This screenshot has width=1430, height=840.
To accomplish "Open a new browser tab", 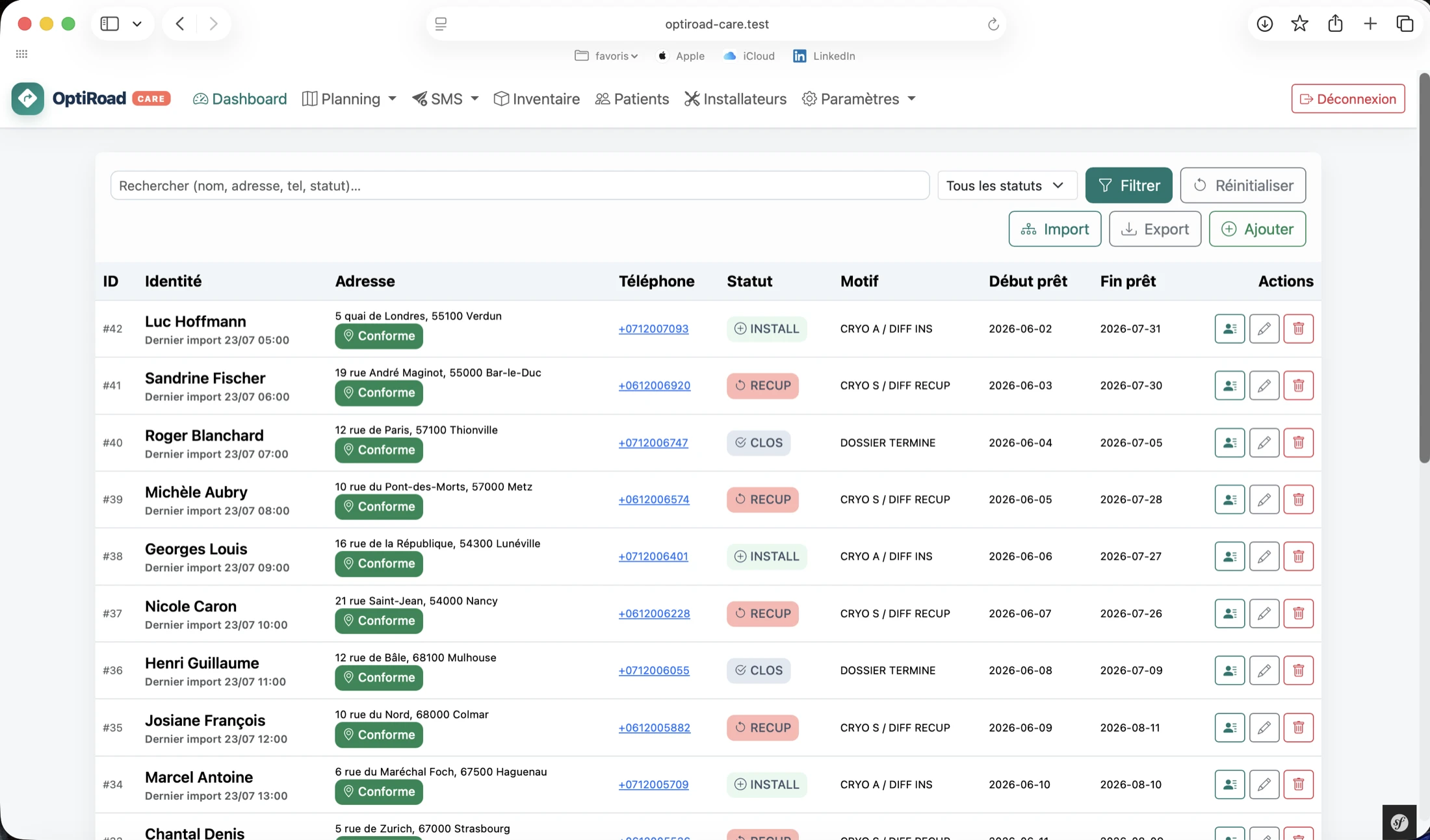I will pos(1370,24).
